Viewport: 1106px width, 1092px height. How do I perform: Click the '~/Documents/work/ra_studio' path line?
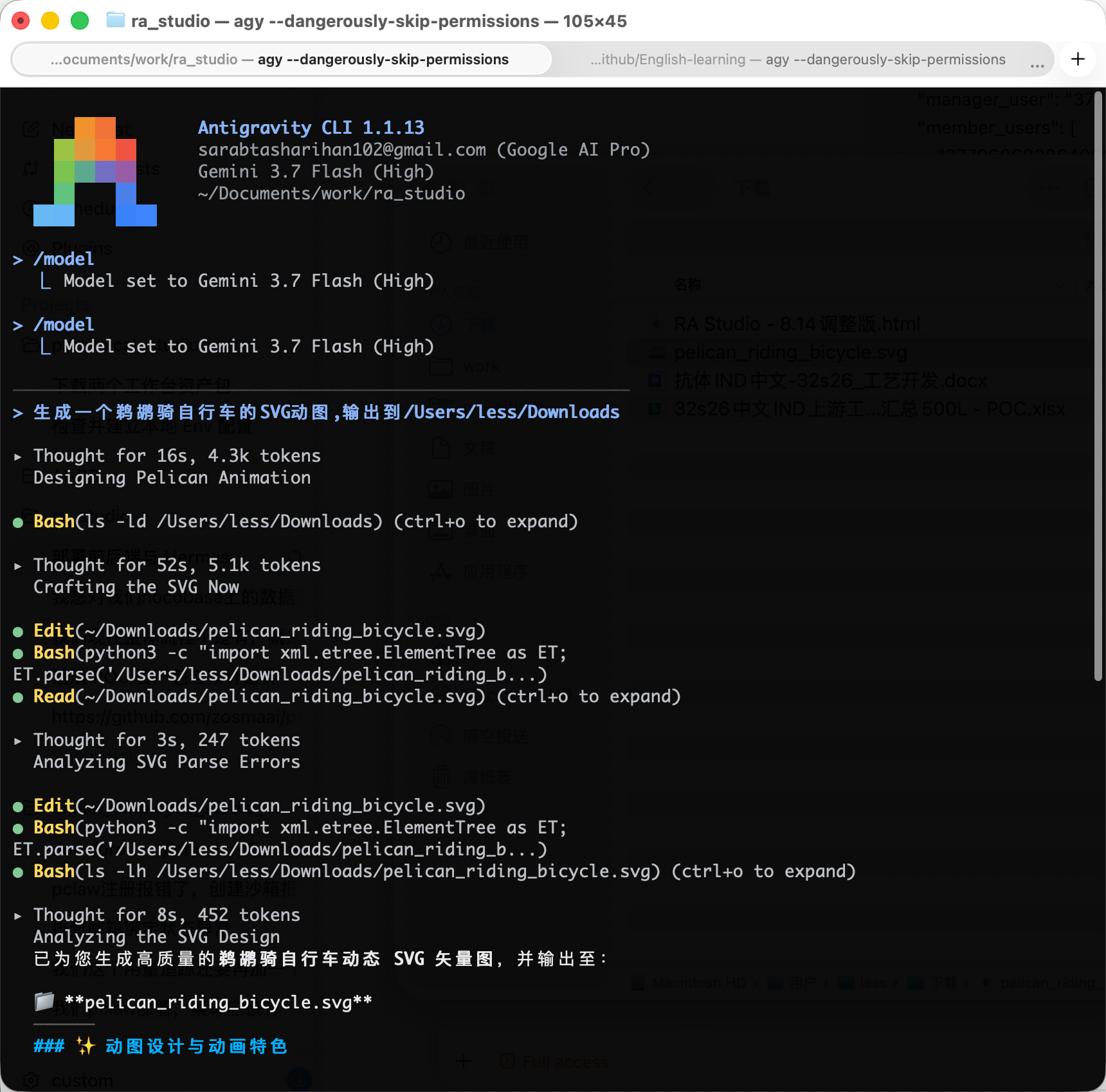(331, 194)
